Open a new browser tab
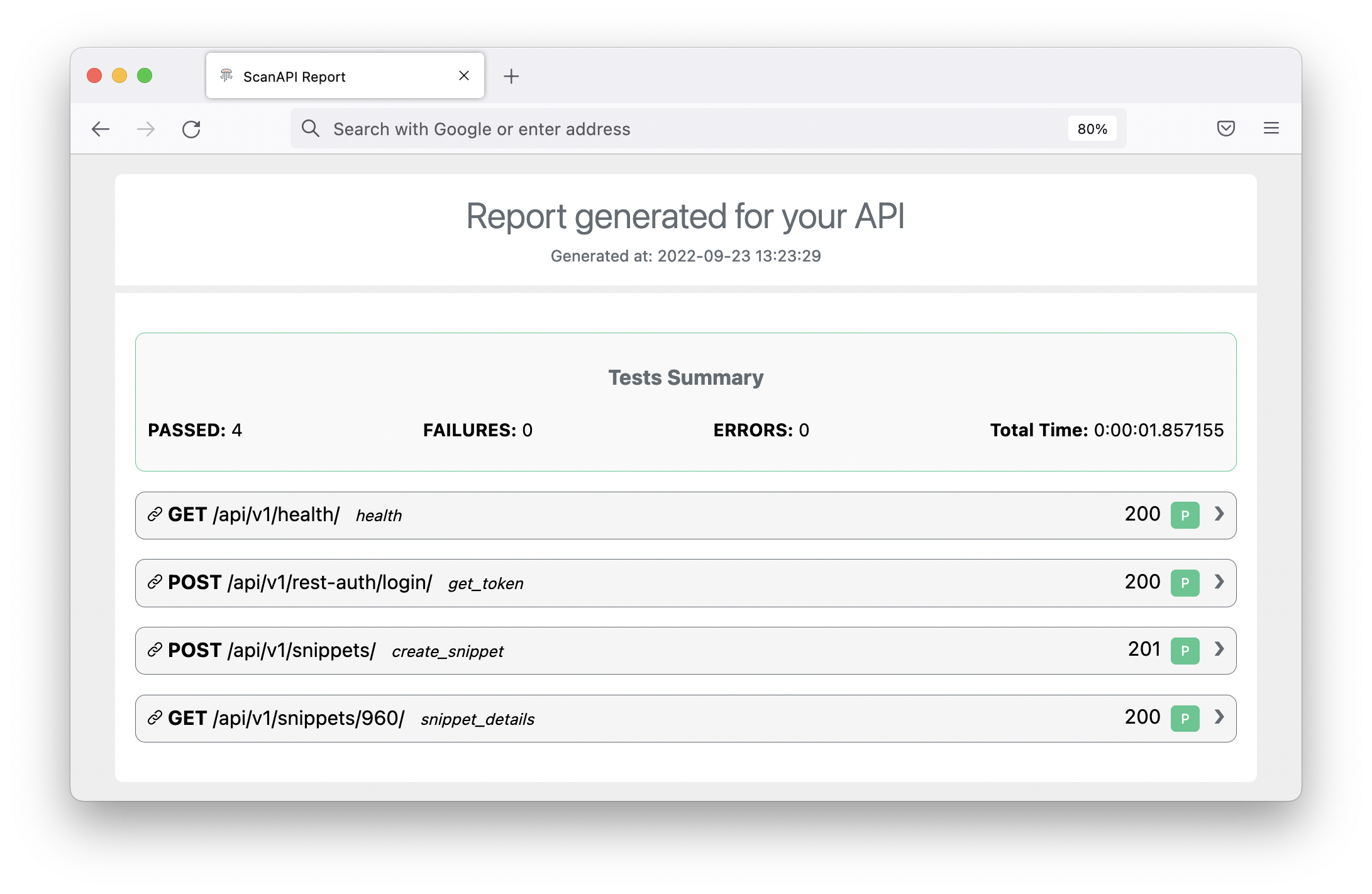 point(511,75)
